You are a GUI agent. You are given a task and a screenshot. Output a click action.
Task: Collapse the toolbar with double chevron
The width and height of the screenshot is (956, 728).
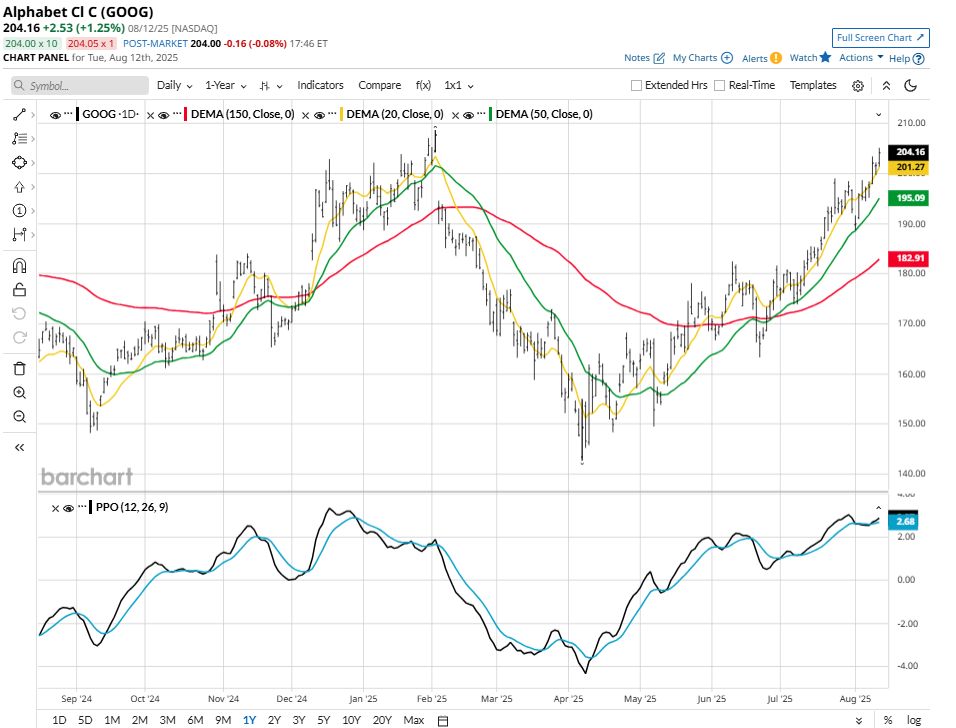[886, 86]
